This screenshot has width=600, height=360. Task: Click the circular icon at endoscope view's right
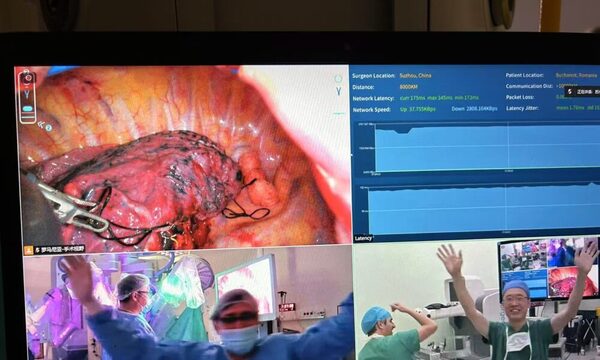[338, 79]
